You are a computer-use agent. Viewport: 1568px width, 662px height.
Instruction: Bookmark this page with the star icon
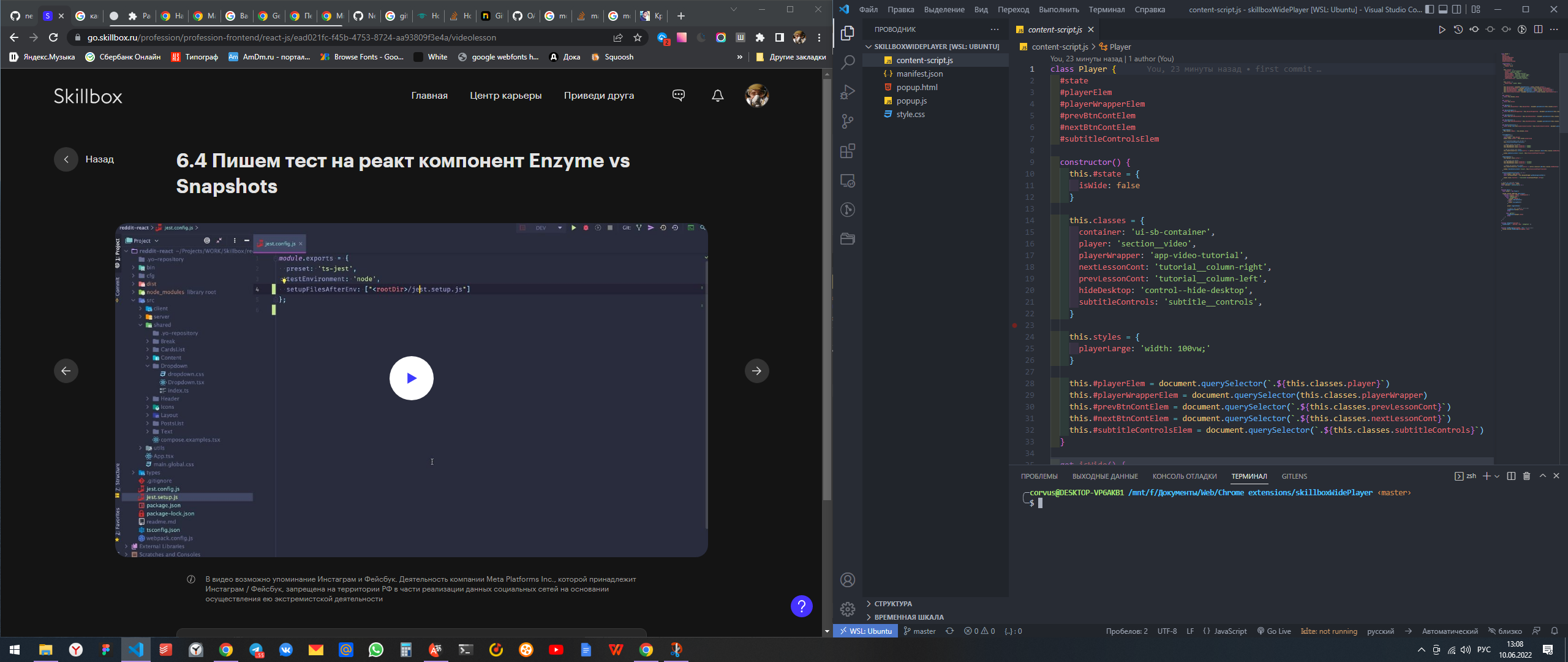[638, 37]
